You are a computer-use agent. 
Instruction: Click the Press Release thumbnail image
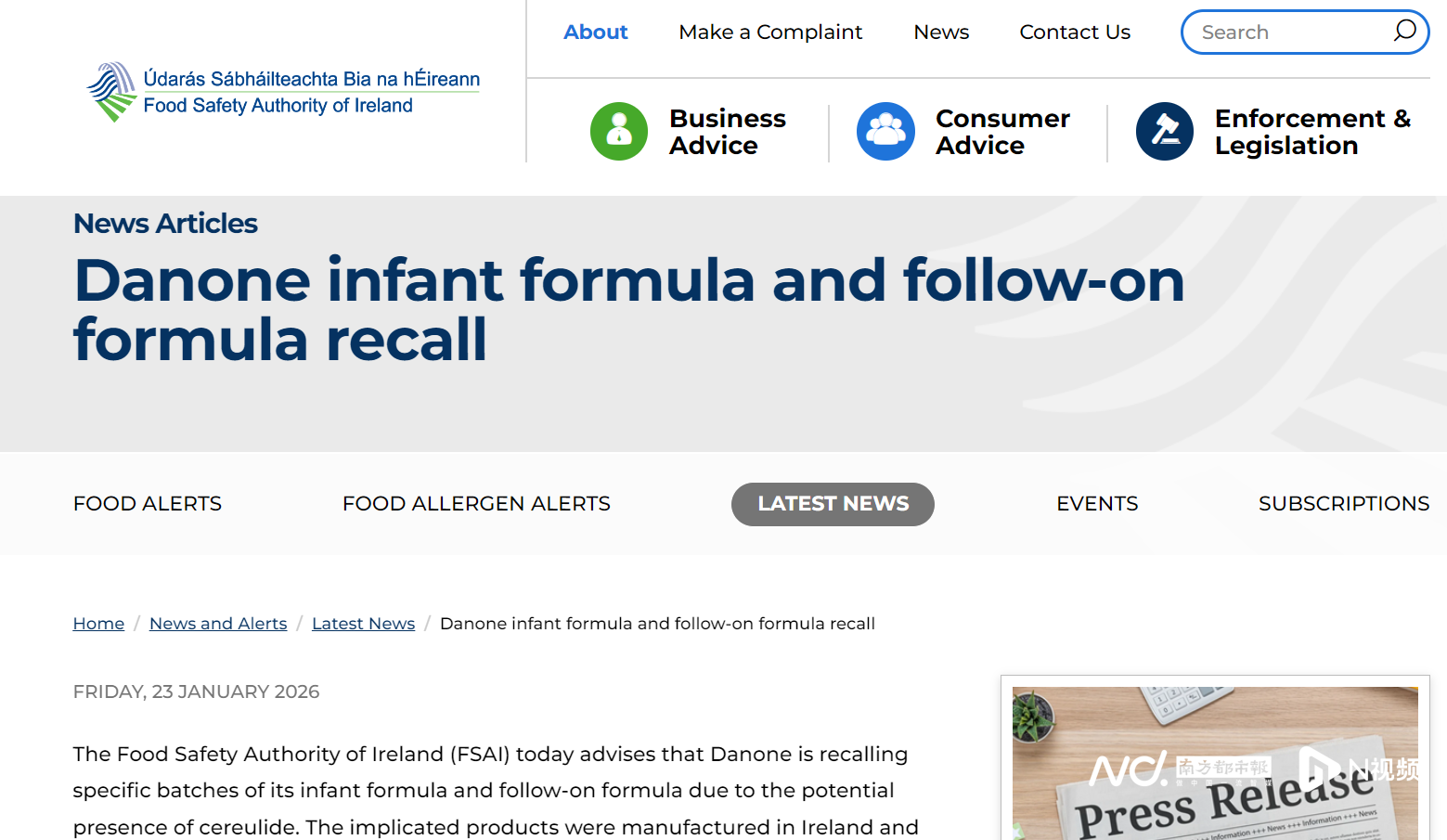pyautogui.click(x=1215, y=763)
